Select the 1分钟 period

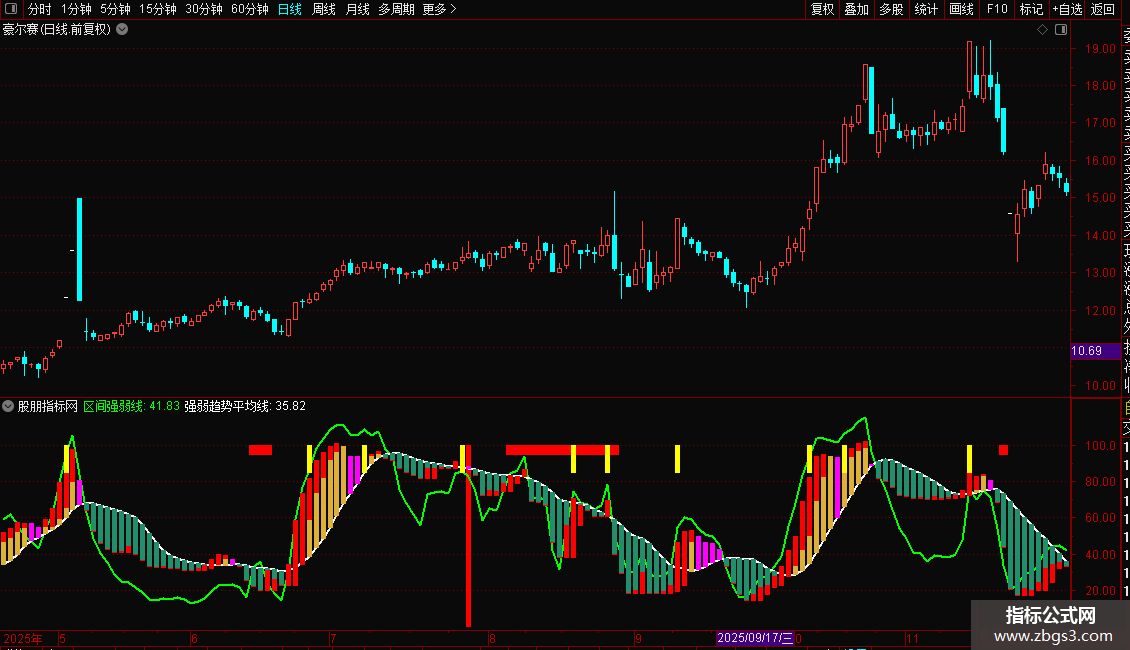pos(76,9)
